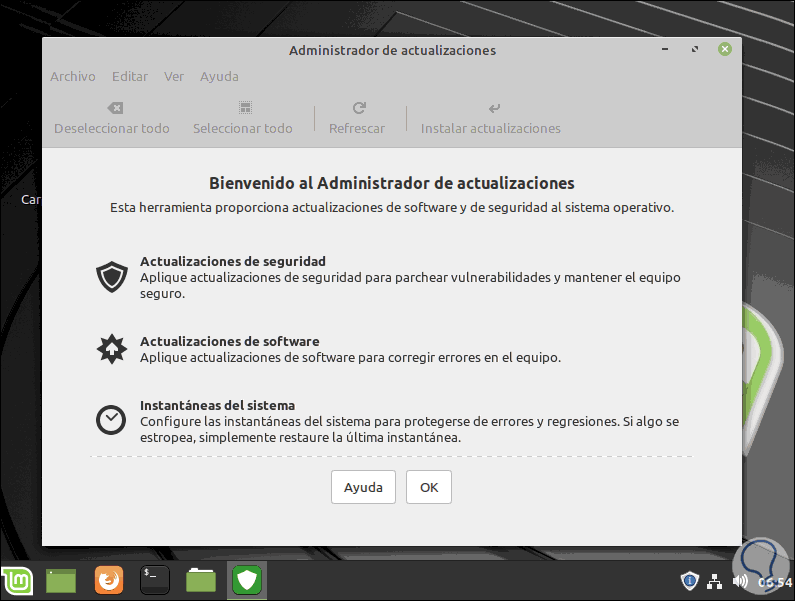Launch Firefox from the taskbar
Screen dimensions: 795x601
coord(109,580)
